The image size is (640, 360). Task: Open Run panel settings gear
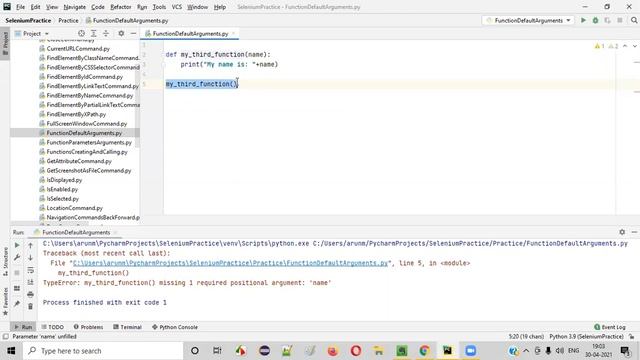[622, 232]
